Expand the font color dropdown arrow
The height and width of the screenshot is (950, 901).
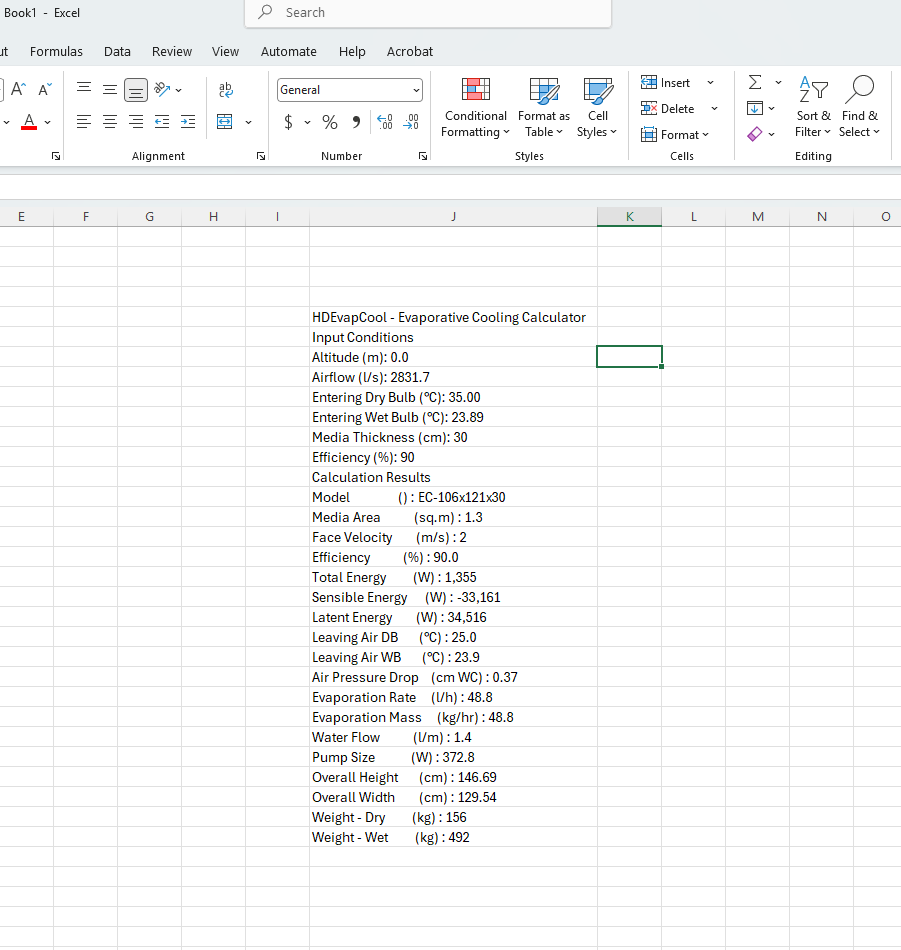coord(48,122)
